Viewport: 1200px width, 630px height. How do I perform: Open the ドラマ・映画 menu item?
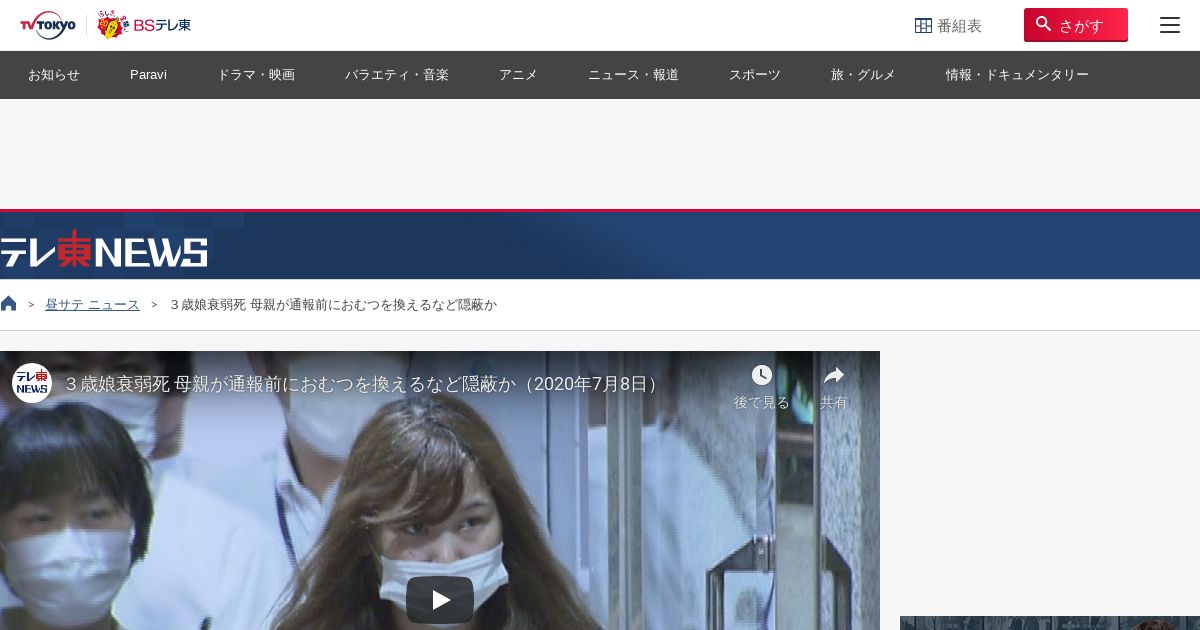tap(256, 75)
